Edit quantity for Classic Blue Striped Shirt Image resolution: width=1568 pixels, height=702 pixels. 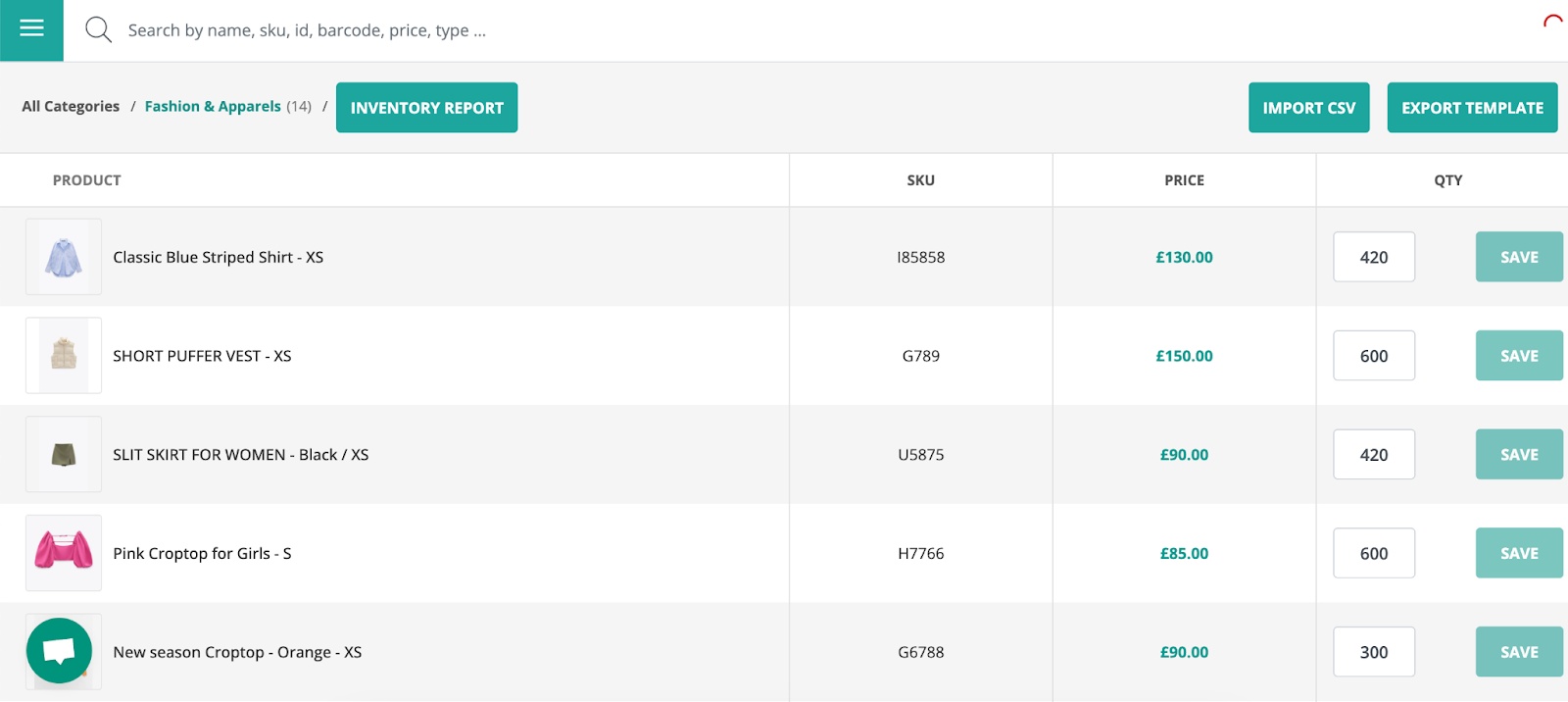point(1374,257)
